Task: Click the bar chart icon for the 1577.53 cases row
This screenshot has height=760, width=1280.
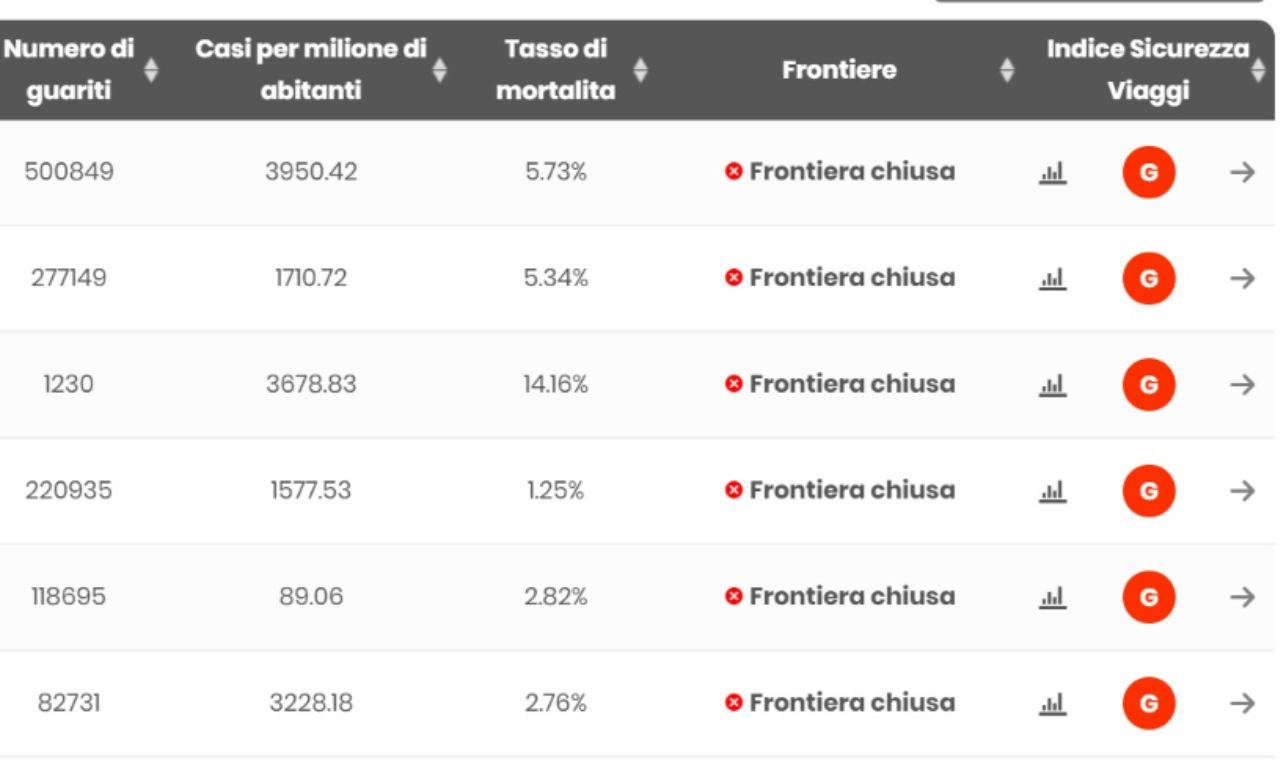Action: 1052,491
